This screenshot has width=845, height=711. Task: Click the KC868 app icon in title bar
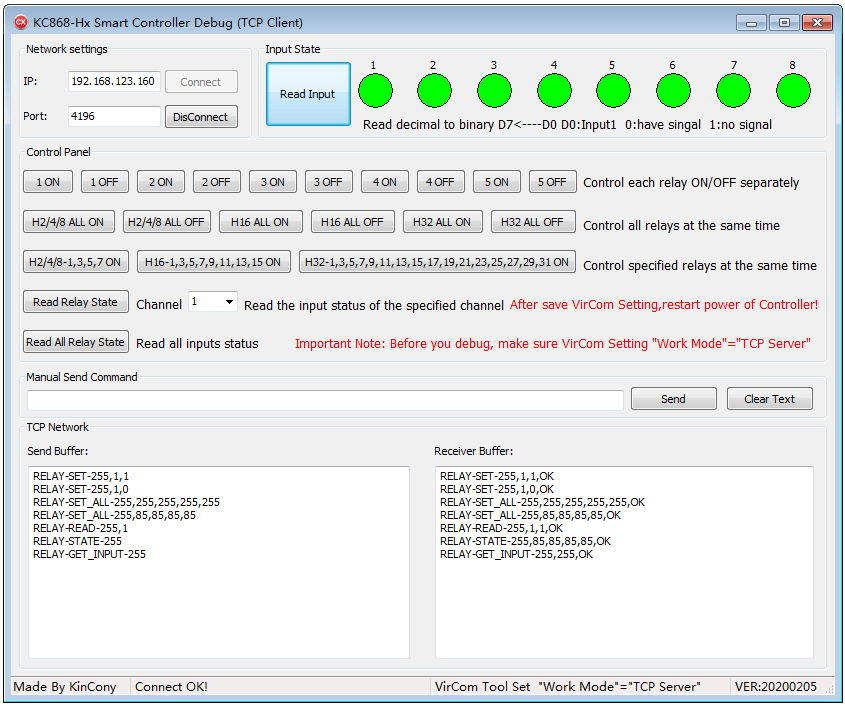point(20,22)
